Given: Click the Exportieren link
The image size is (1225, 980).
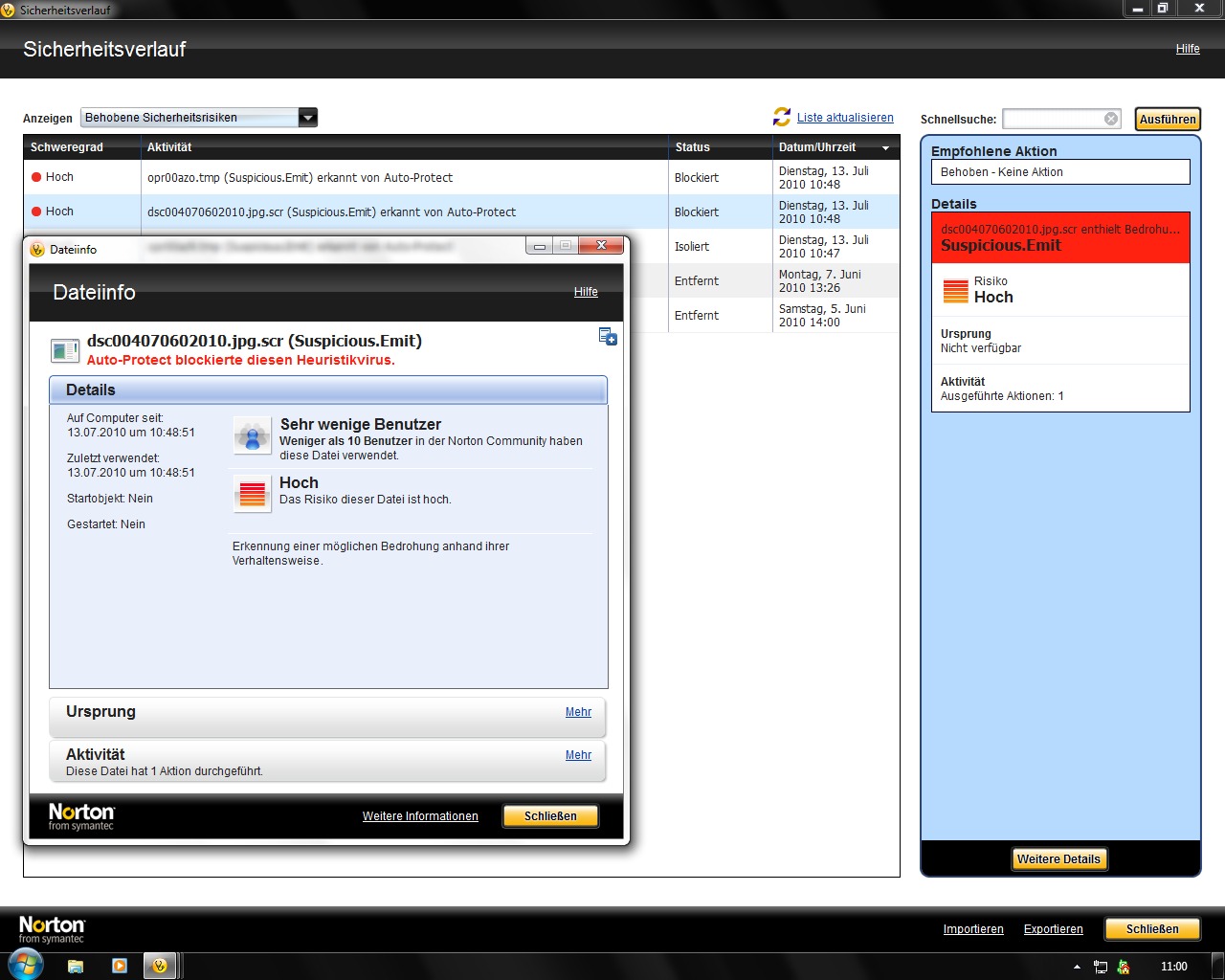Looking at the screenshot, I should 1054,929.
